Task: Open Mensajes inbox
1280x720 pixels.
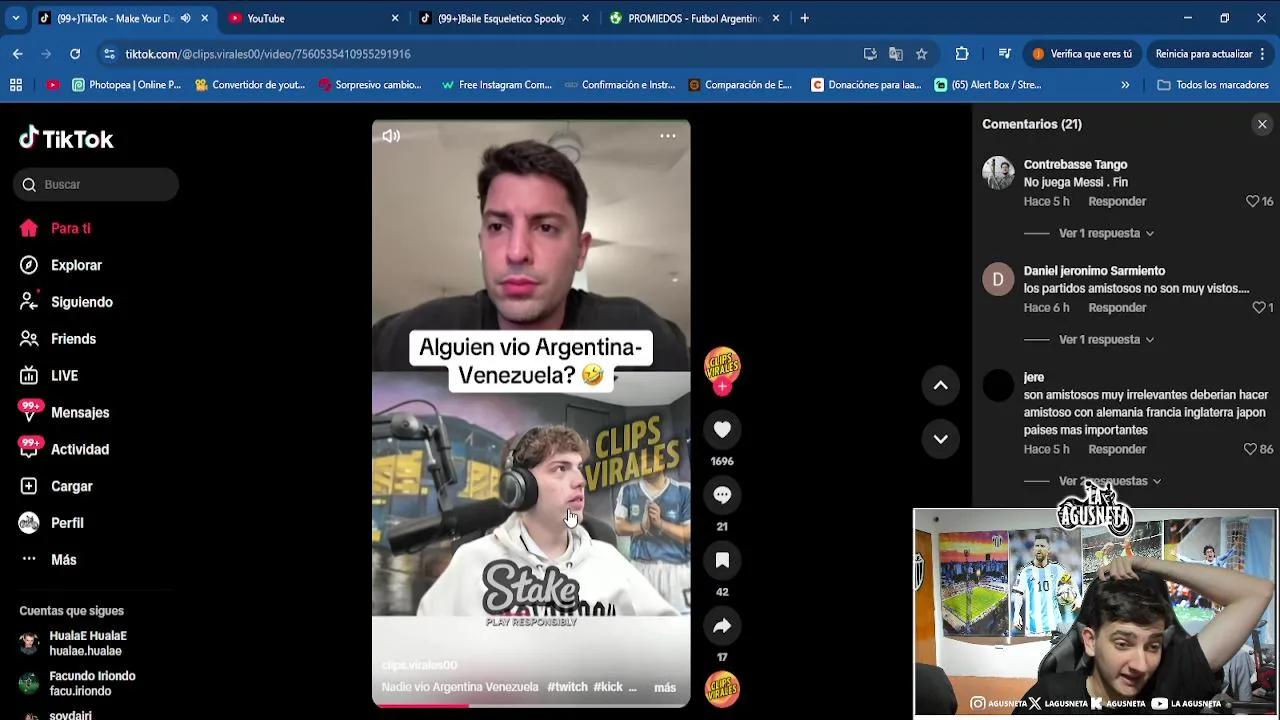Action: (x=65, y=412)
